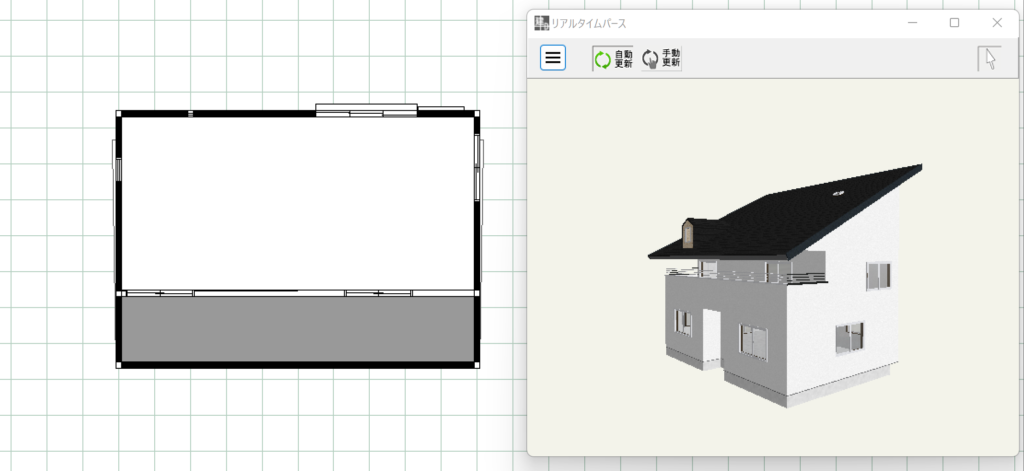Click the 手動更新 manual update button

(x=661, y=59)
